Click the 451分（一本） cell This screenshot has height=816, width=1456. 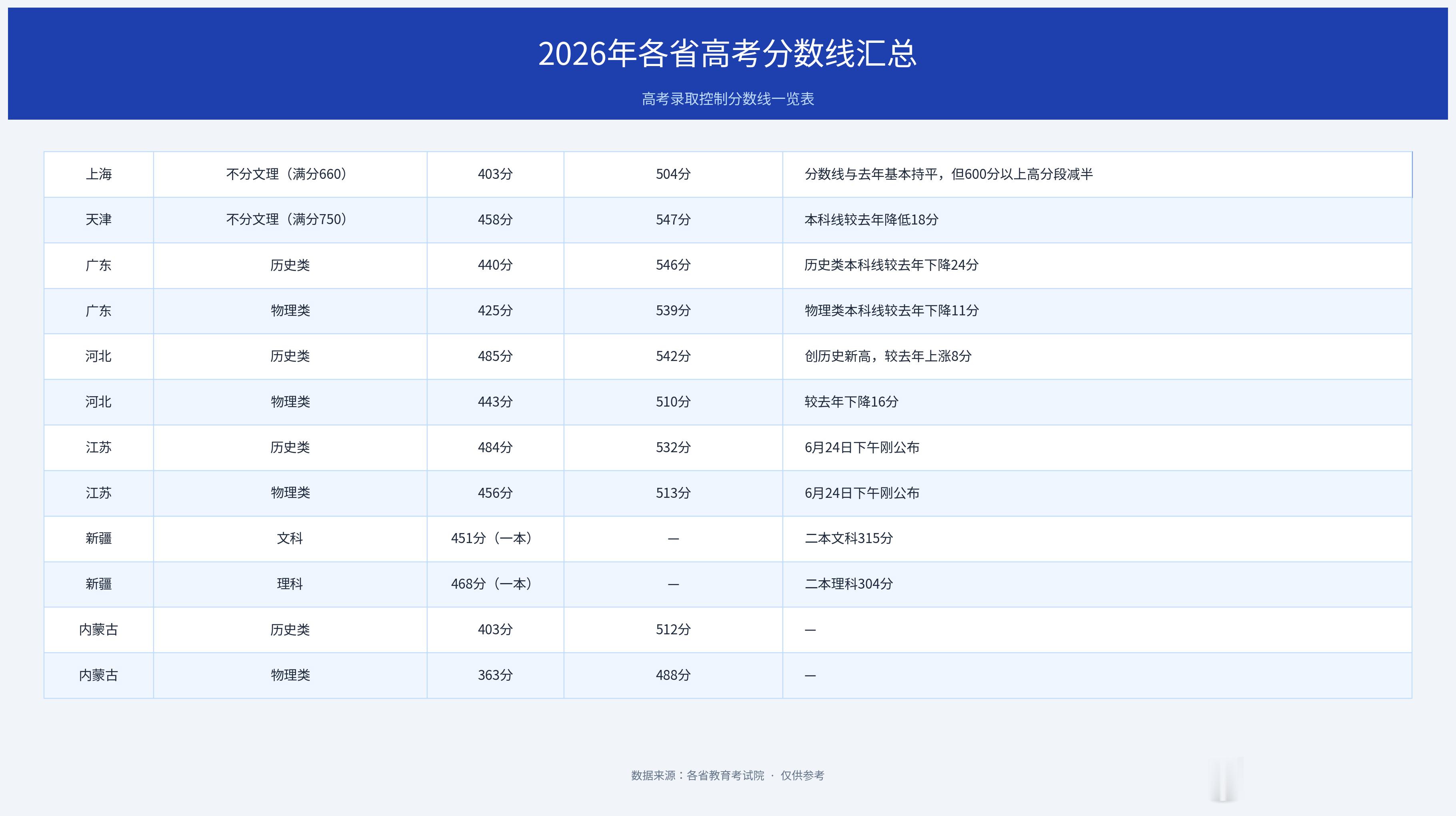[495, 539]
